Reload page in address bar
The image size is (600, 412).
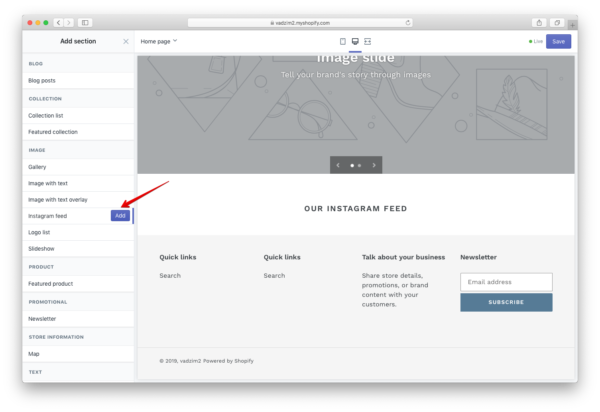point(408,22)
